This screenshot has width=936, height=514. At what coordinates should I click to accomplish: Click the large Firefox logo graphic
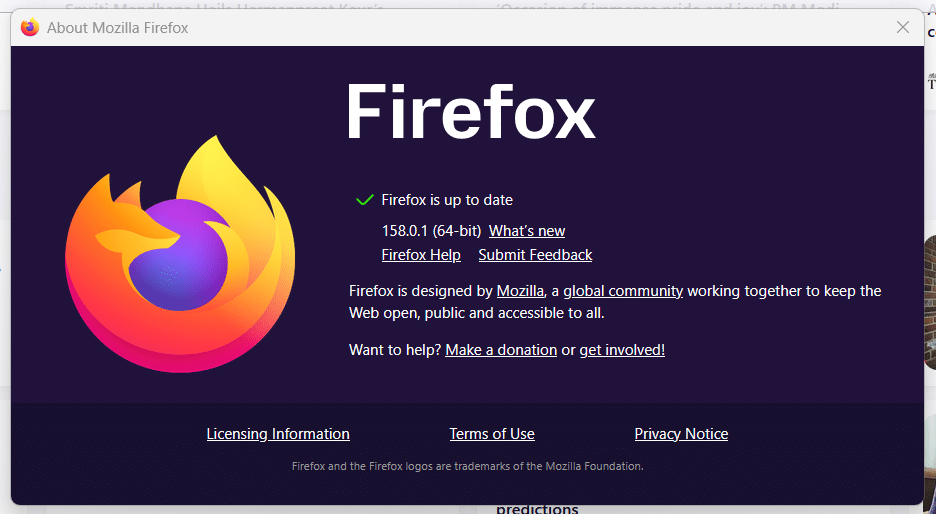click(180, 255)
